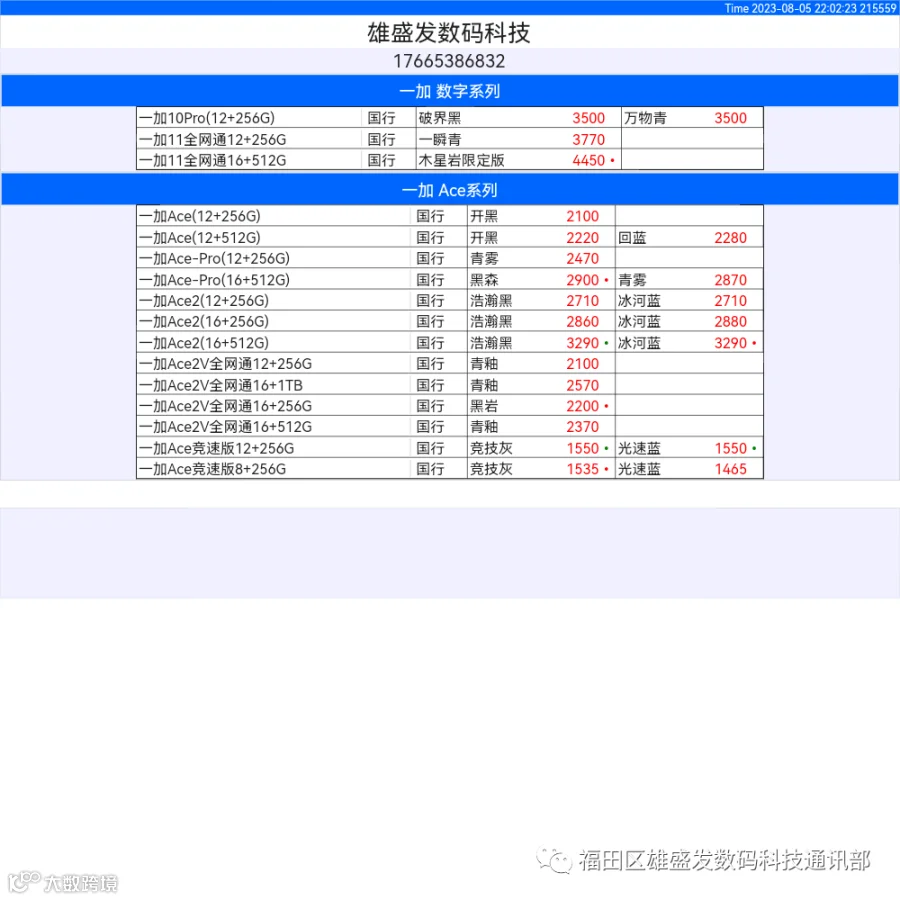The height and width of the screenshot is (900, 900).
Task: Select the 一加Ace2V全网通12+256G row name
Action: tap(225, 364)
